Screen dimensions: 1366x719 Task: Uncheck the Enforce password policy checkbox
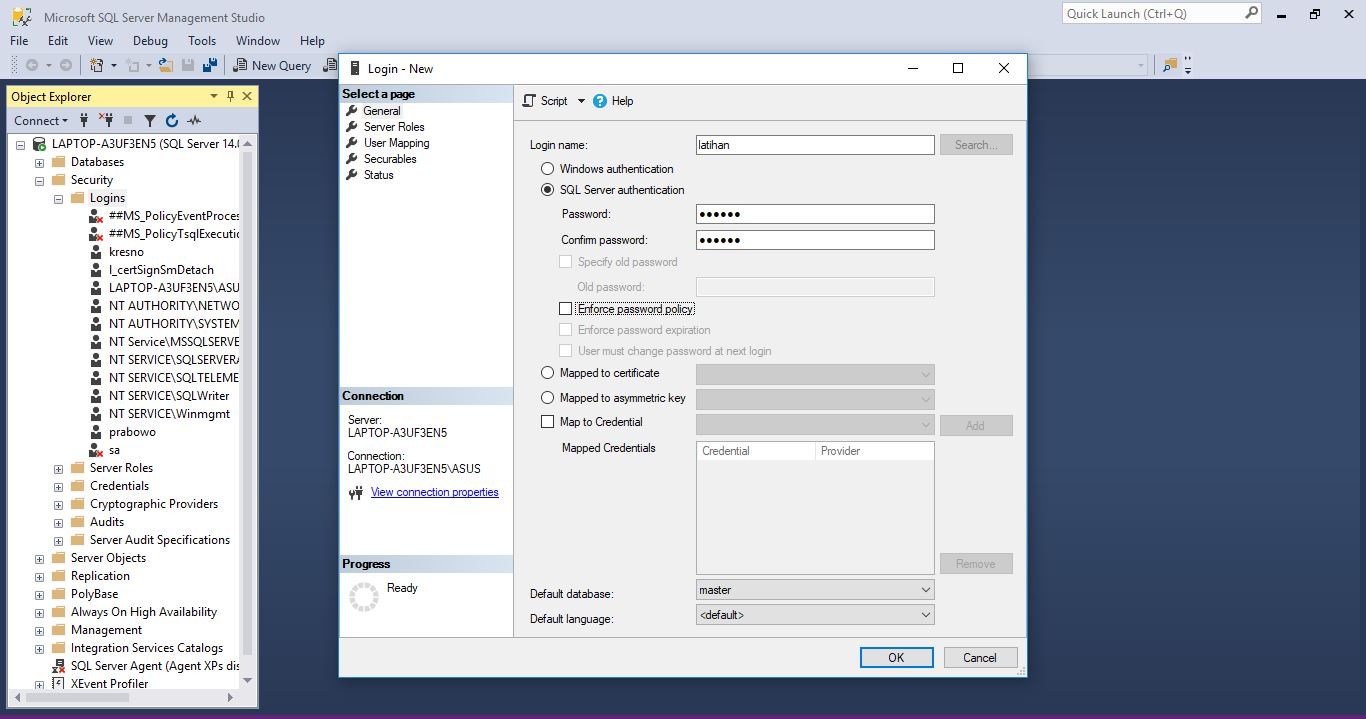click(566, 308)
